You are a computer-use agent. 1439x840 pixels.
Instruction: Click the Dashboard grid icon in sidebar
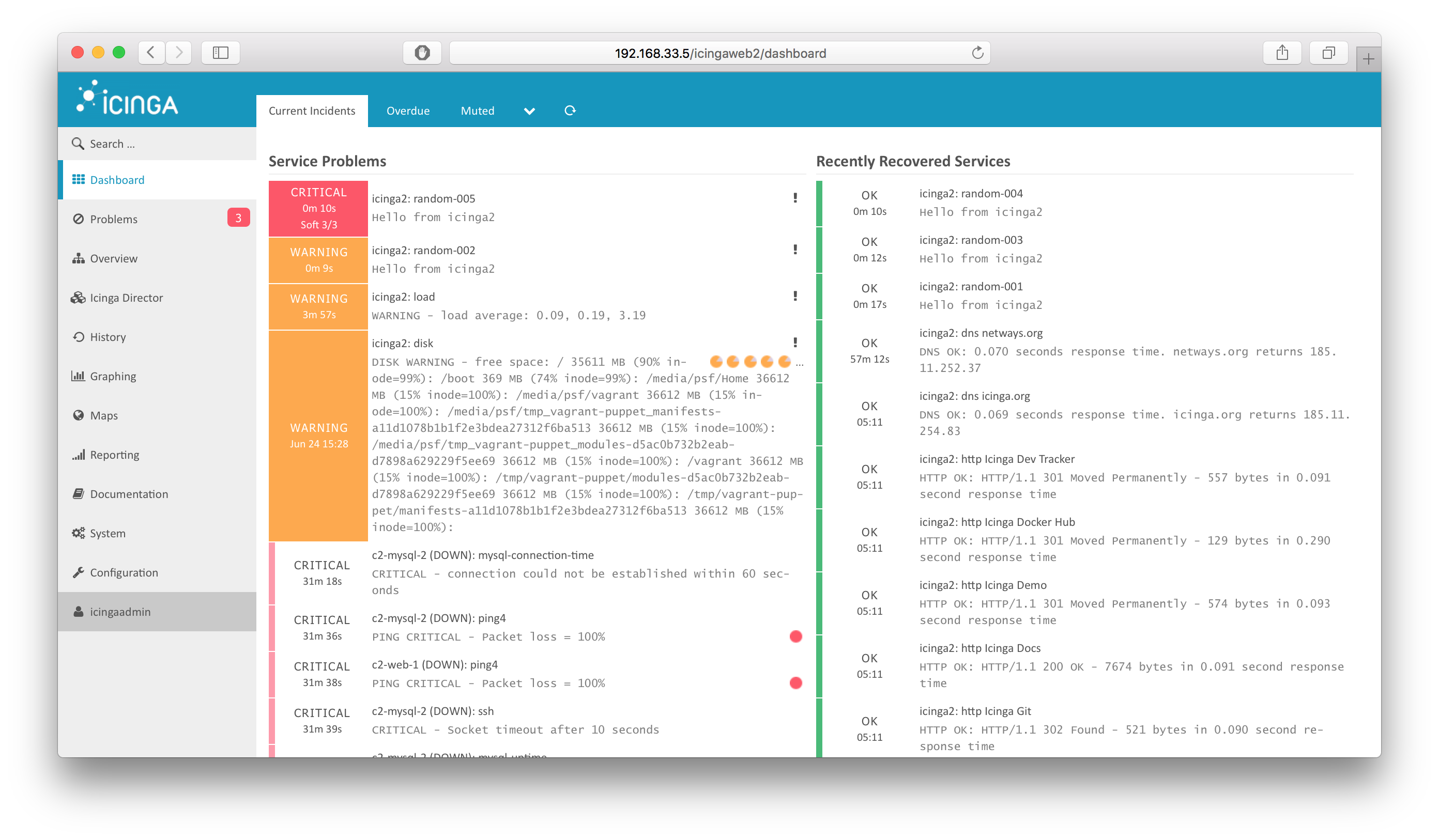[x=78, y=180]
